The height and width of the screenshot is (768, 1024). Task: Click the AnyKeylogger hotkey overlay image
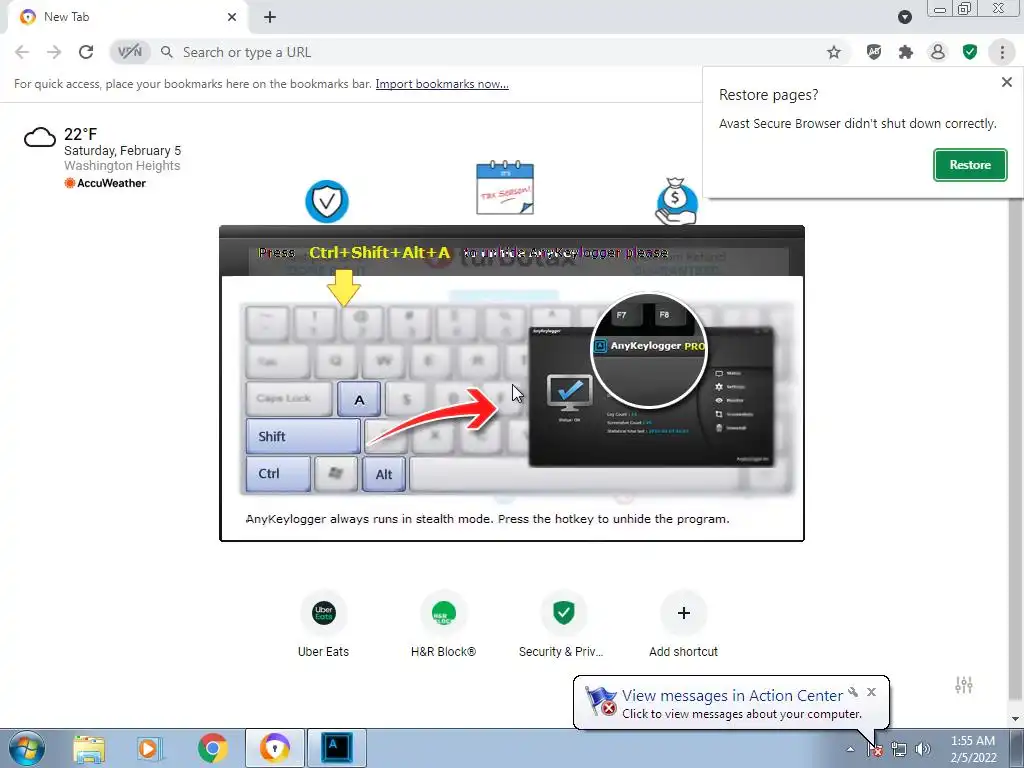(512, 383)
